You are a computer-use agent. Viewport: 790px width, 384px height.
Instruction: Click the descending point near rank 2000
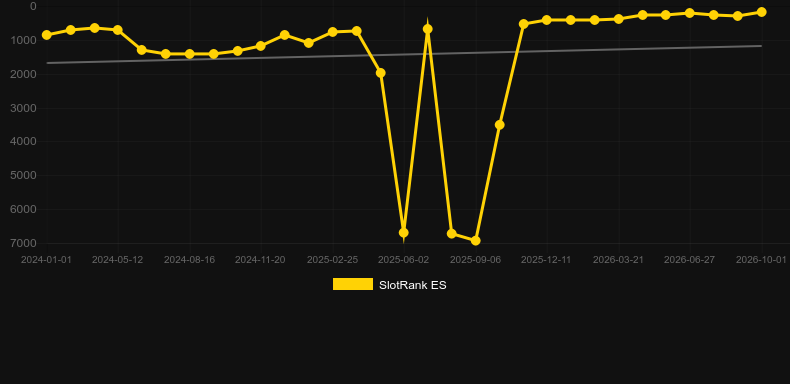[381, 73]
